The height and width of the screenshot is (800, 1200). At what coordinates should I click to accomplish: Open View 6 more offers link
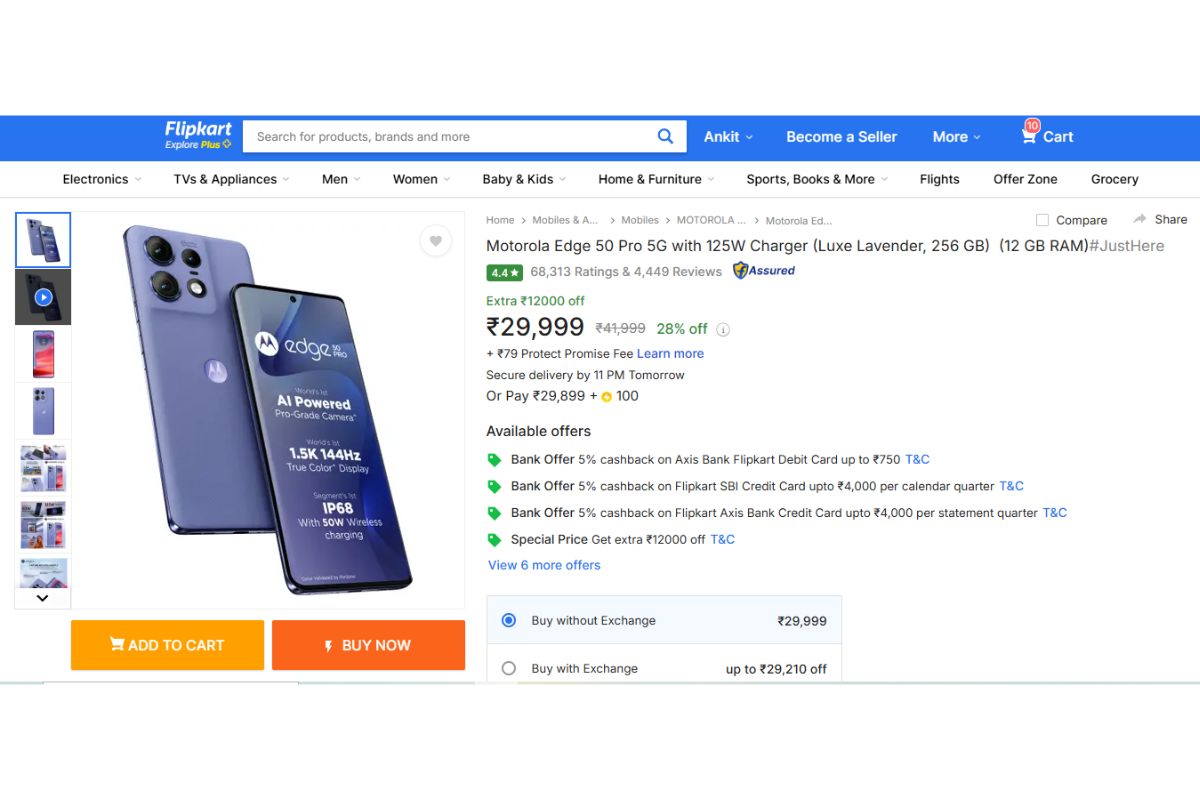tap(543, 565)
